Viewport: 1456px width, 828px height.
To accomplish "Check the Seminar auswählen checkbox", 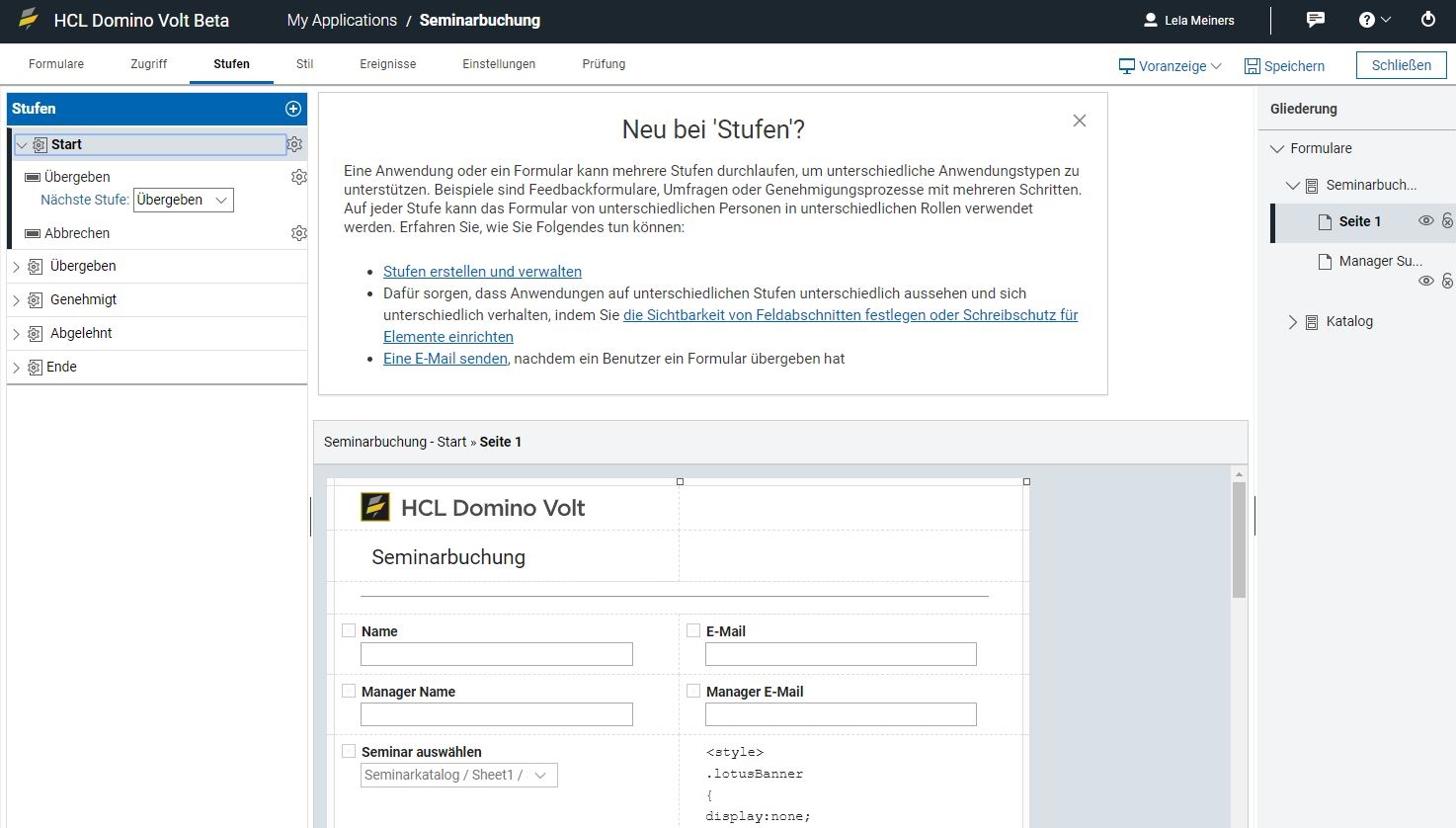I will point(349,751).
